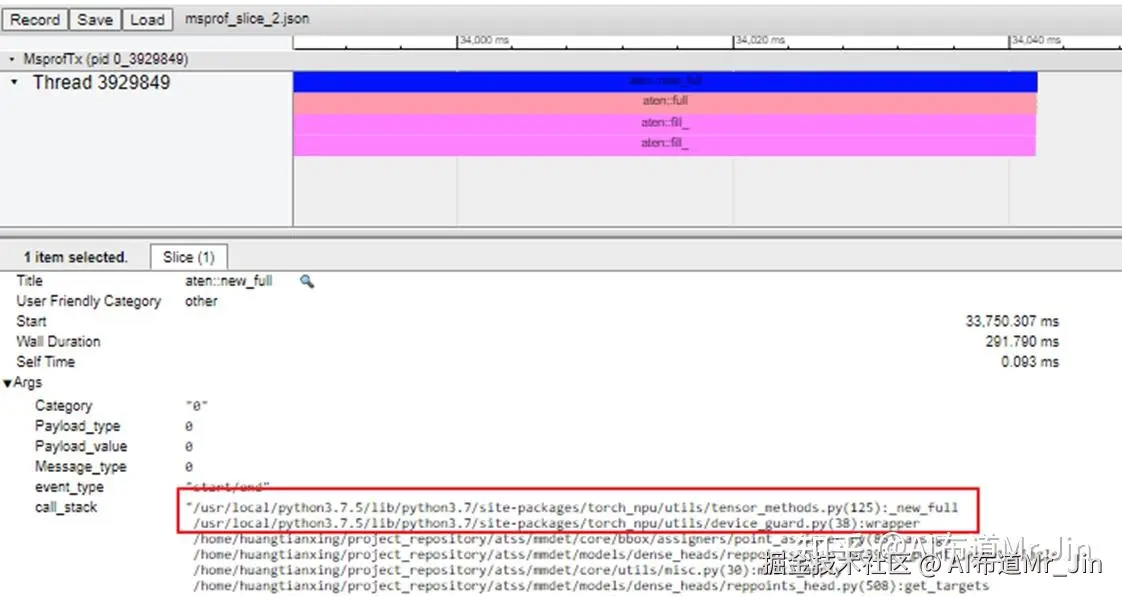Click the Start value 33,750.307 ms

(x=1012, y=321)
